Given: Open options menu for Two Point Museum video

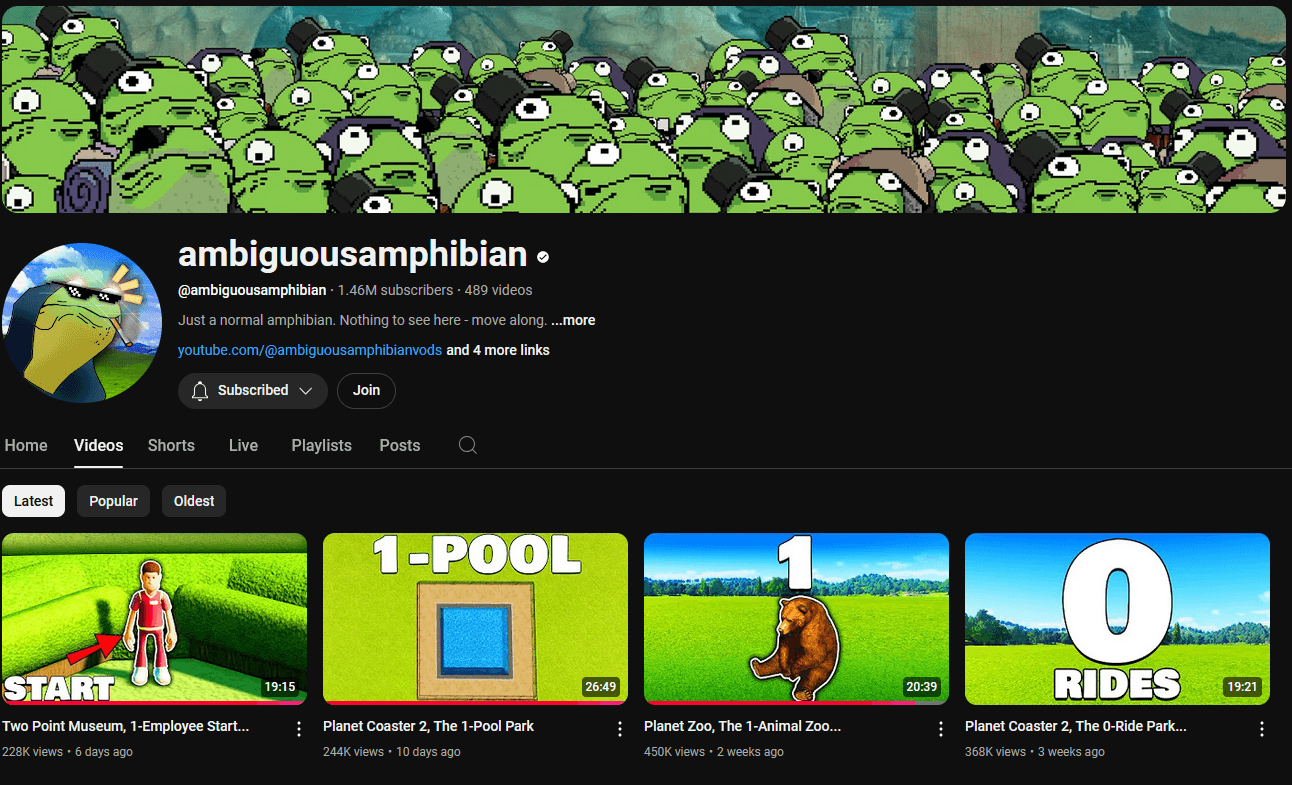Looking at the screenshot, I should [298, 729].
